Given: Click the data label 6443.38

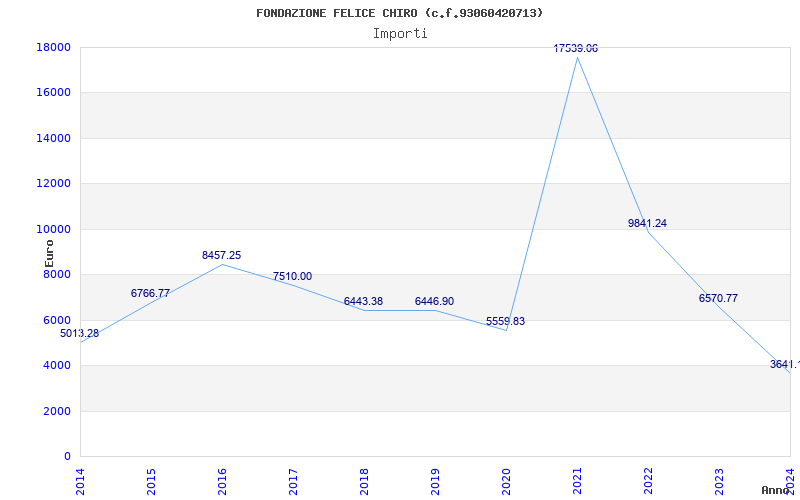Looking at the screenshot, I should point(363,302).
